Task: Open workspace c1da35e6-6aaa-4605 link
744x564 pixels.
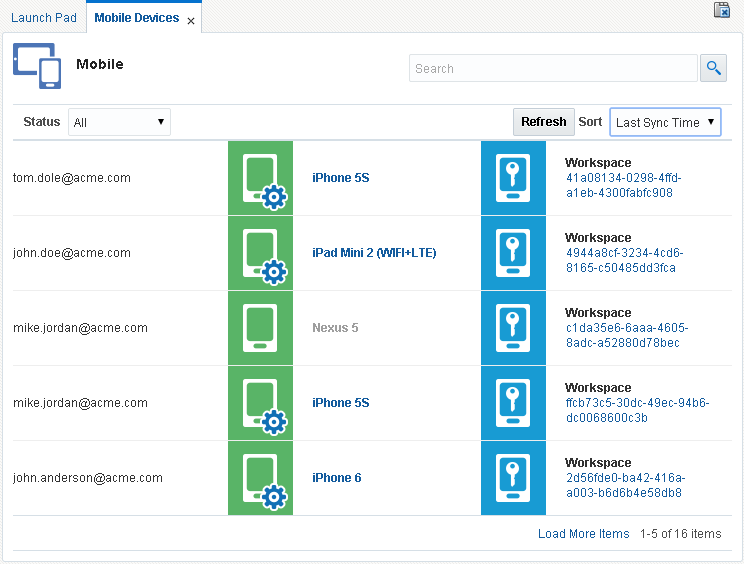Action: (x=627, y=335)
